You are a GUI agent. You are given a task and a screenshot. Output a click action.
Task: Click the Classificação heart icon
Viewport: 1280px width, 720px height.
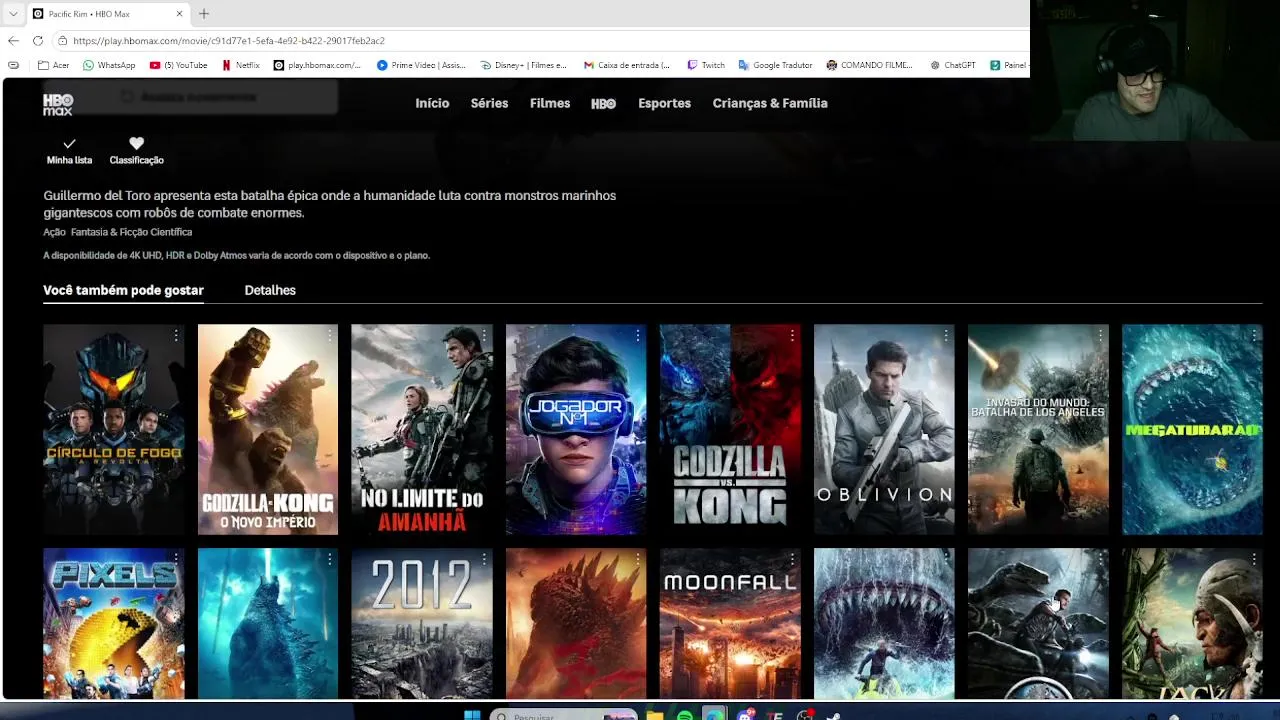137,143
